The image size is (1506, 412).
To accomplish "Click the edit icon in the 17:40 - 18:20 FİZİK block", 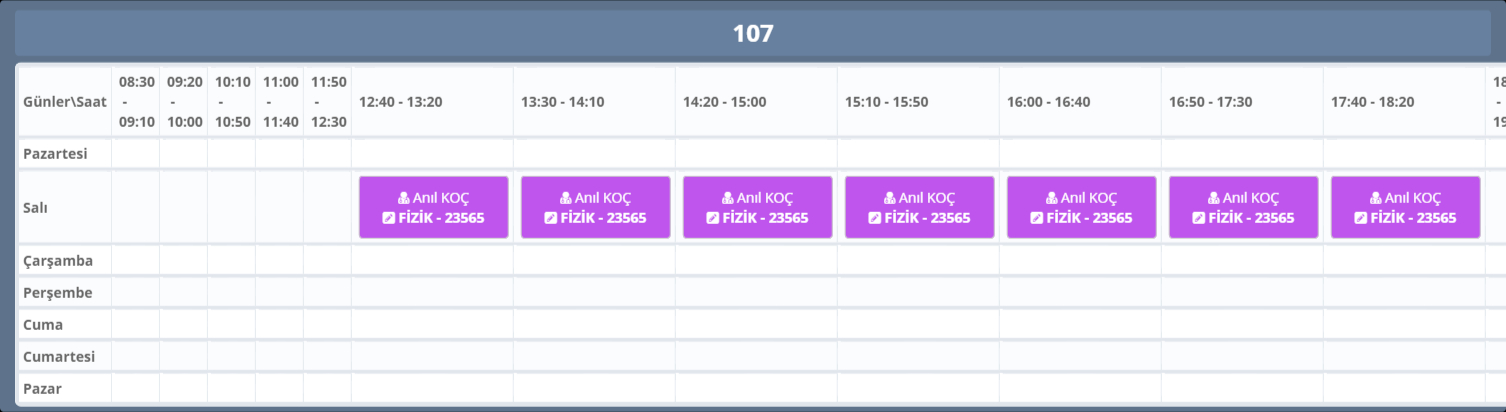I will click(1361, 218).
